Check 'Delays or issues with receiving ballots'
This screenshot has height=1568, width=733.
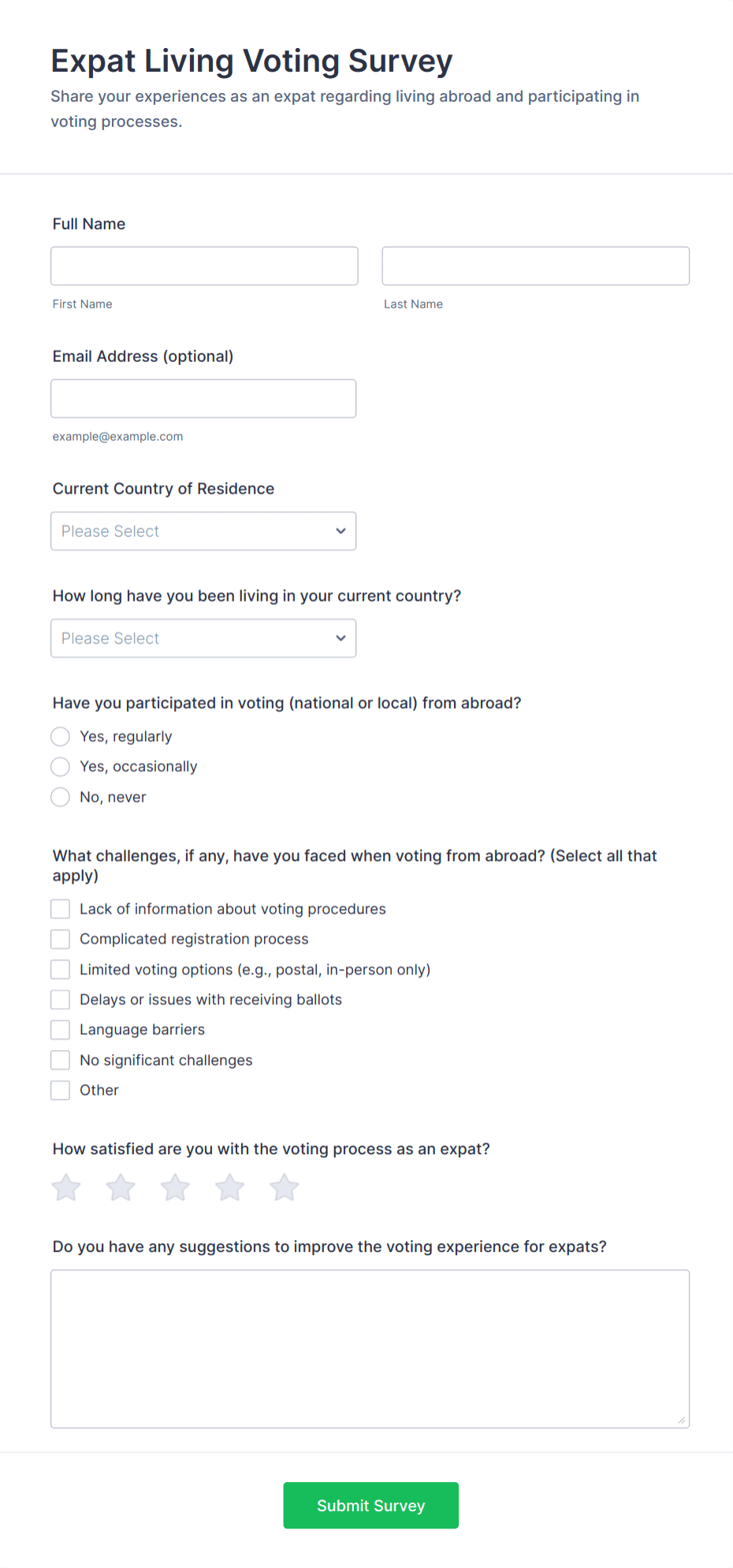pyautogui.click(x=60, y=999)
